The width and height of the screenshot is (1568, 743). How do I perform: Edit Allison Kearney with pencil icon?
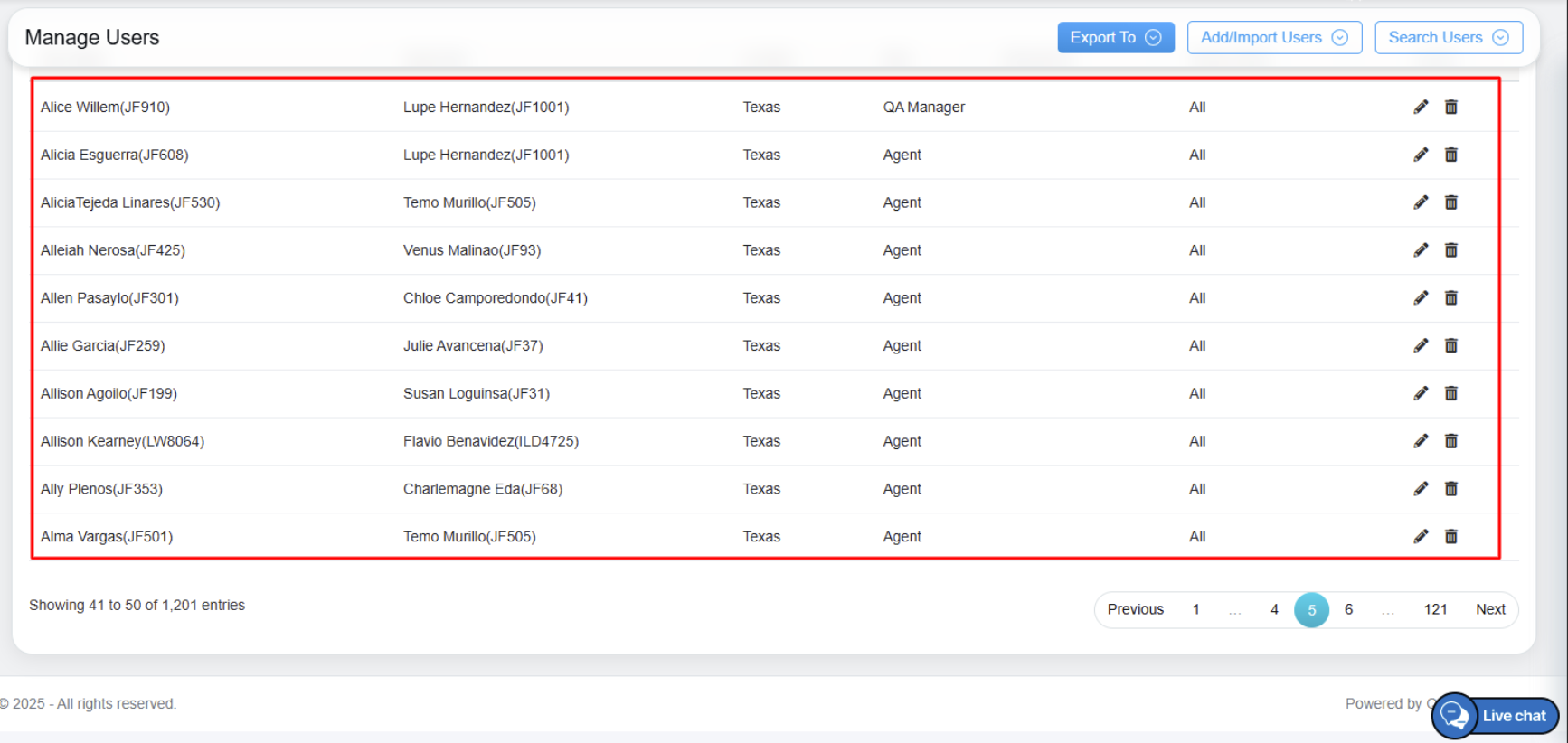(x=1421, y=441)
